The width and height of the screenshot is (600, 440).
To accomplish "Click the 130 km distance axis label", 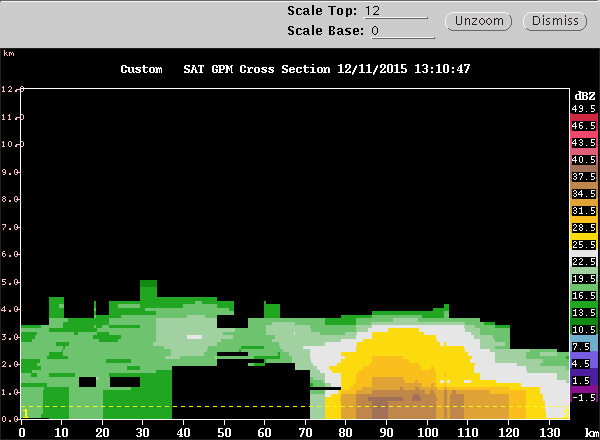I will (x=549, y=433).
